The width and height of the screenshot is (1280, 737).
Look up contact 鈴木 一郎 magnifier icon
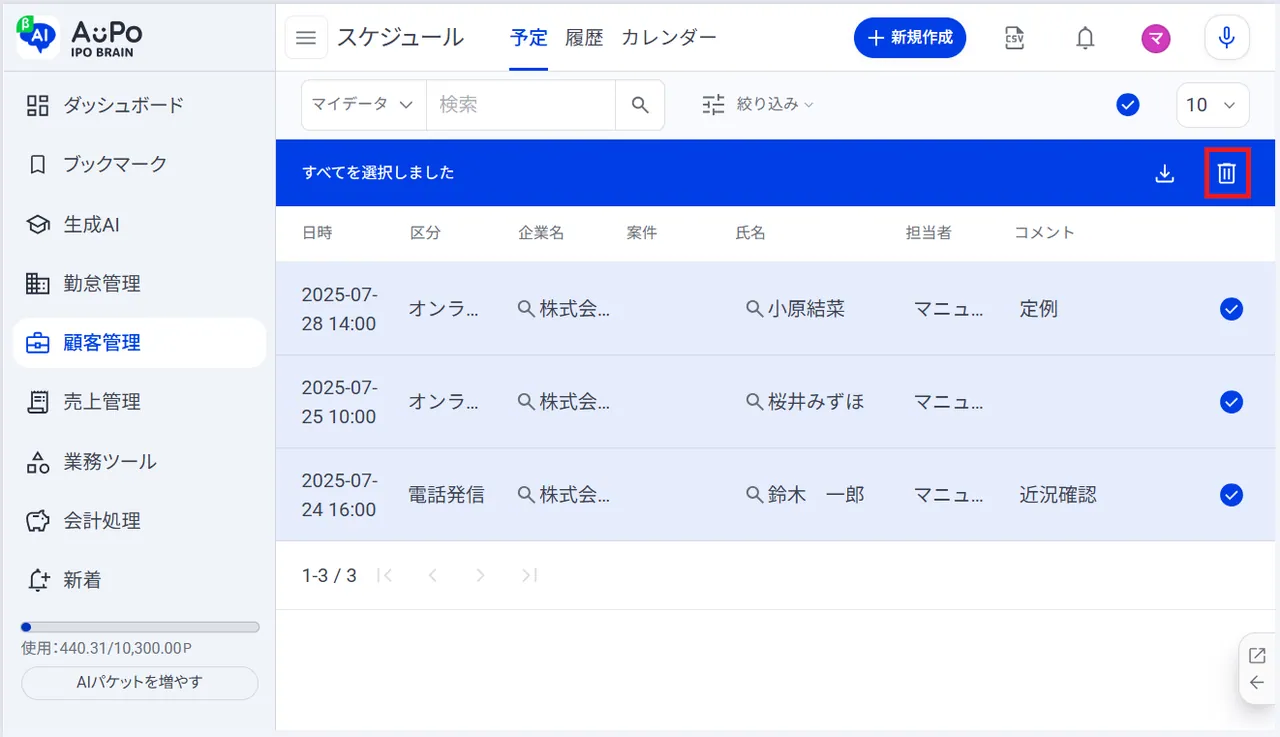coord(755,495)
